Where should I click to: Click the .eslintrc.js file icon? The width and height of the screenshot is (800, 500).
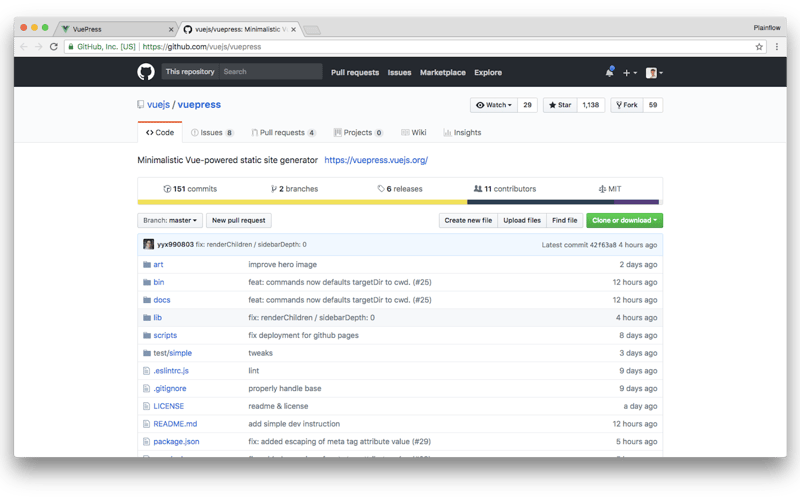tap(146, 371)
